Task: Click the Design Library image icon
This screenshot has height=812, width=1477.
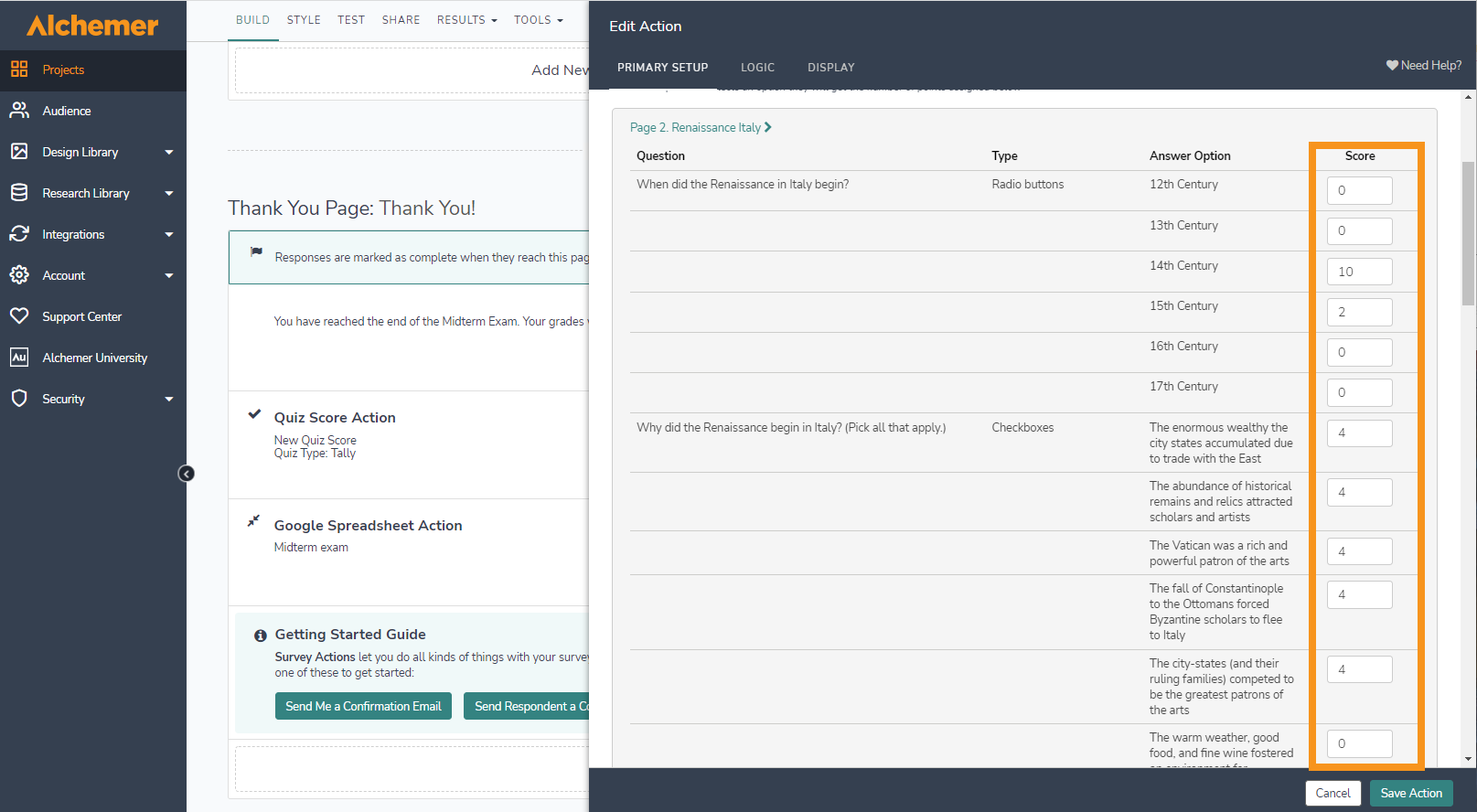Action: pos(19,152)
